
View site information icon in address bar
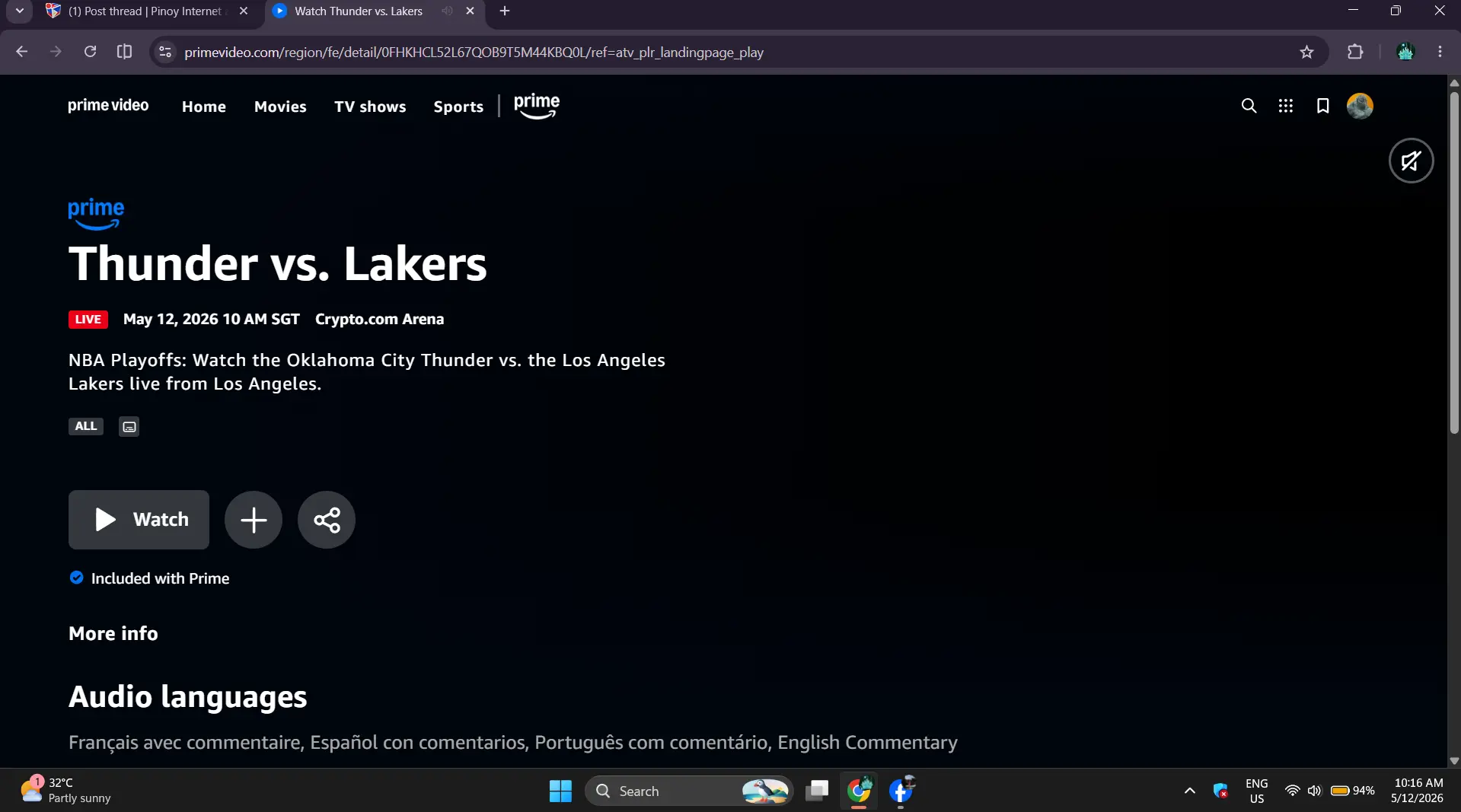coord(165,52)
